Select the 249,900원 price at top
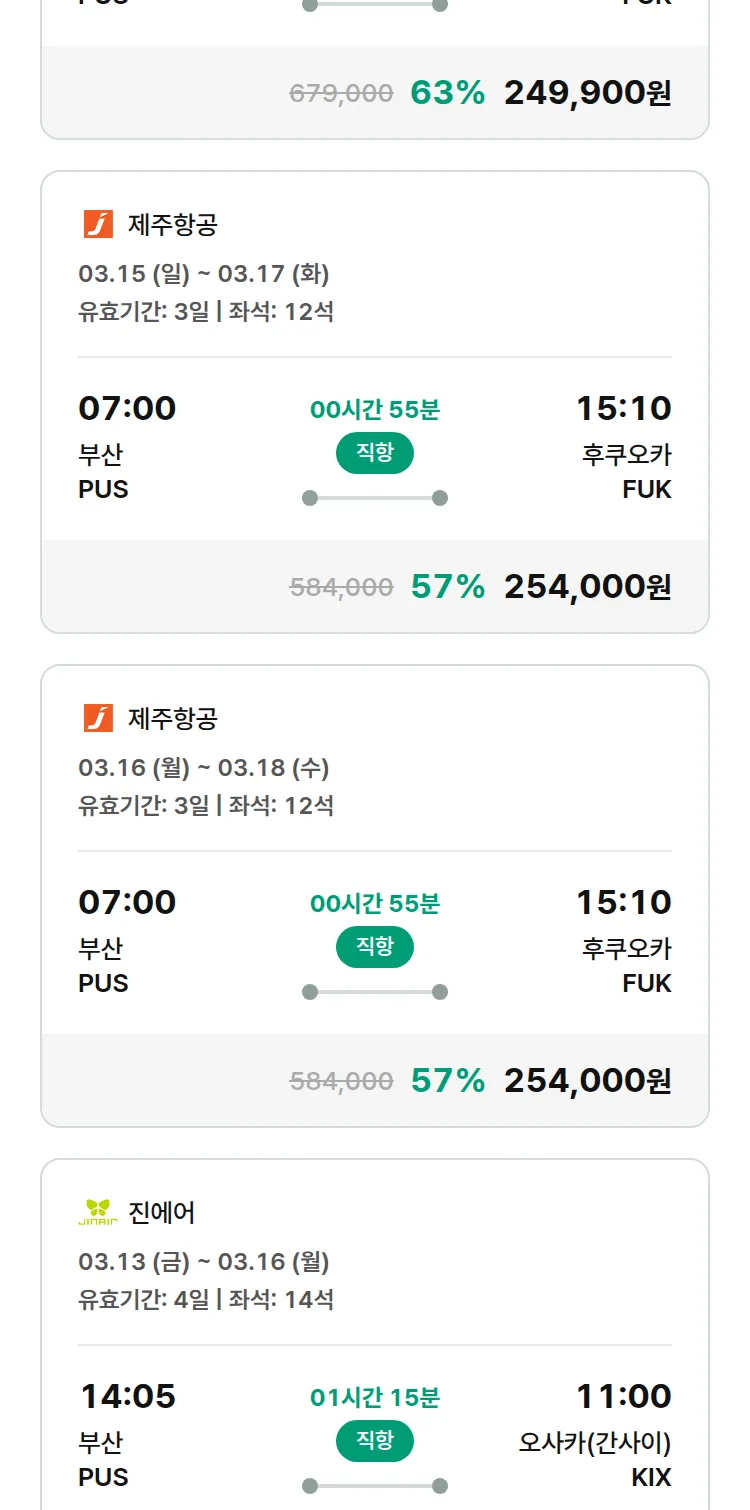Viewport: 750px width, 1510px height. tap(587, 93)
